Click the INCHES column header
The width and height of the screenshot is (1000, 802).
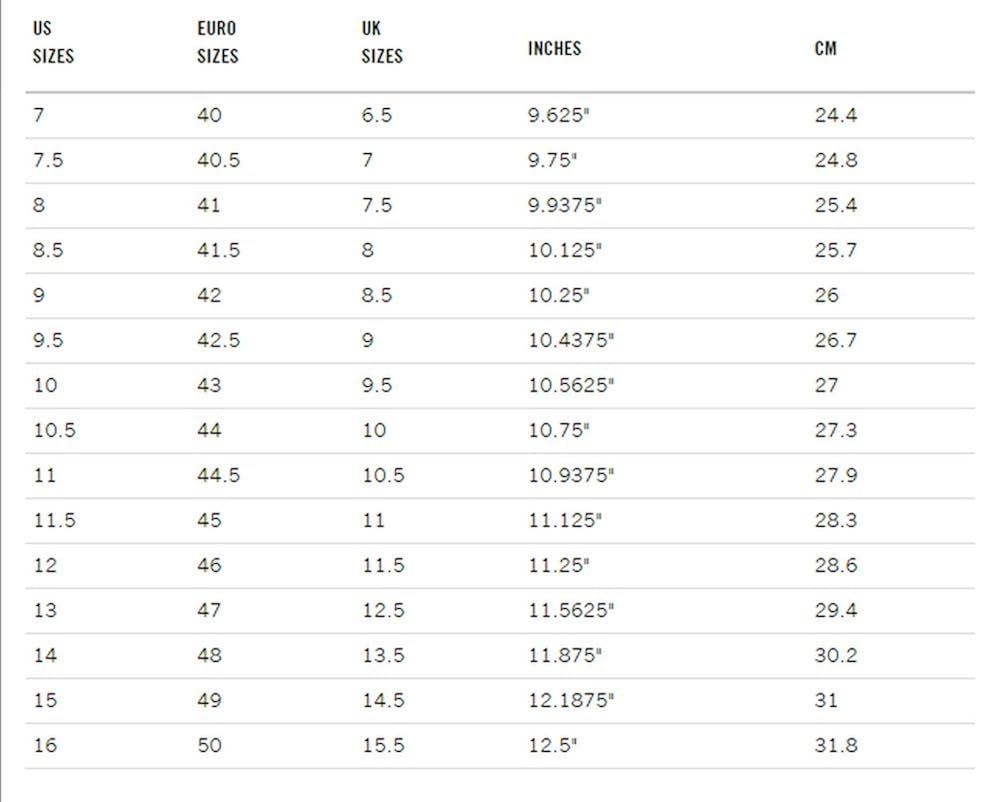click(554, 48)
